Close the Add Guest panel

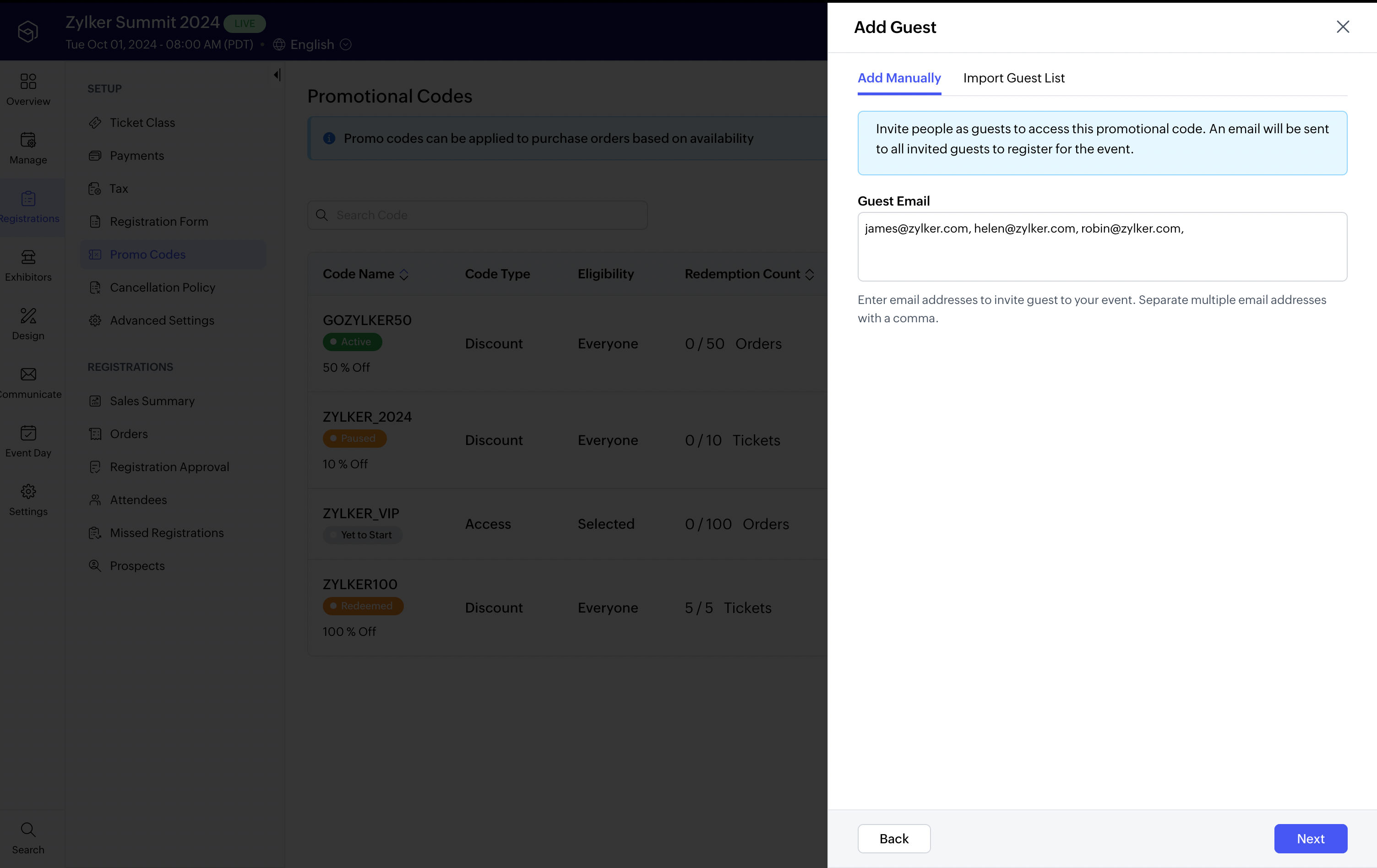[x=1343, y=27]
